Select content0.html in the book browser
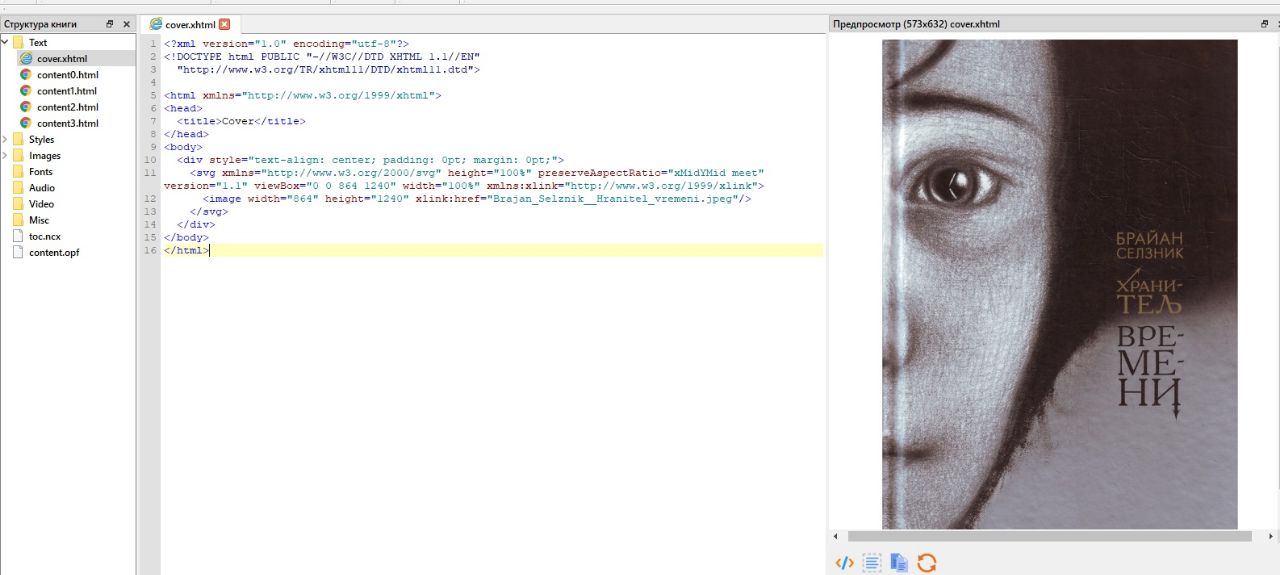 pyautogui.click(x=68, y=75)
